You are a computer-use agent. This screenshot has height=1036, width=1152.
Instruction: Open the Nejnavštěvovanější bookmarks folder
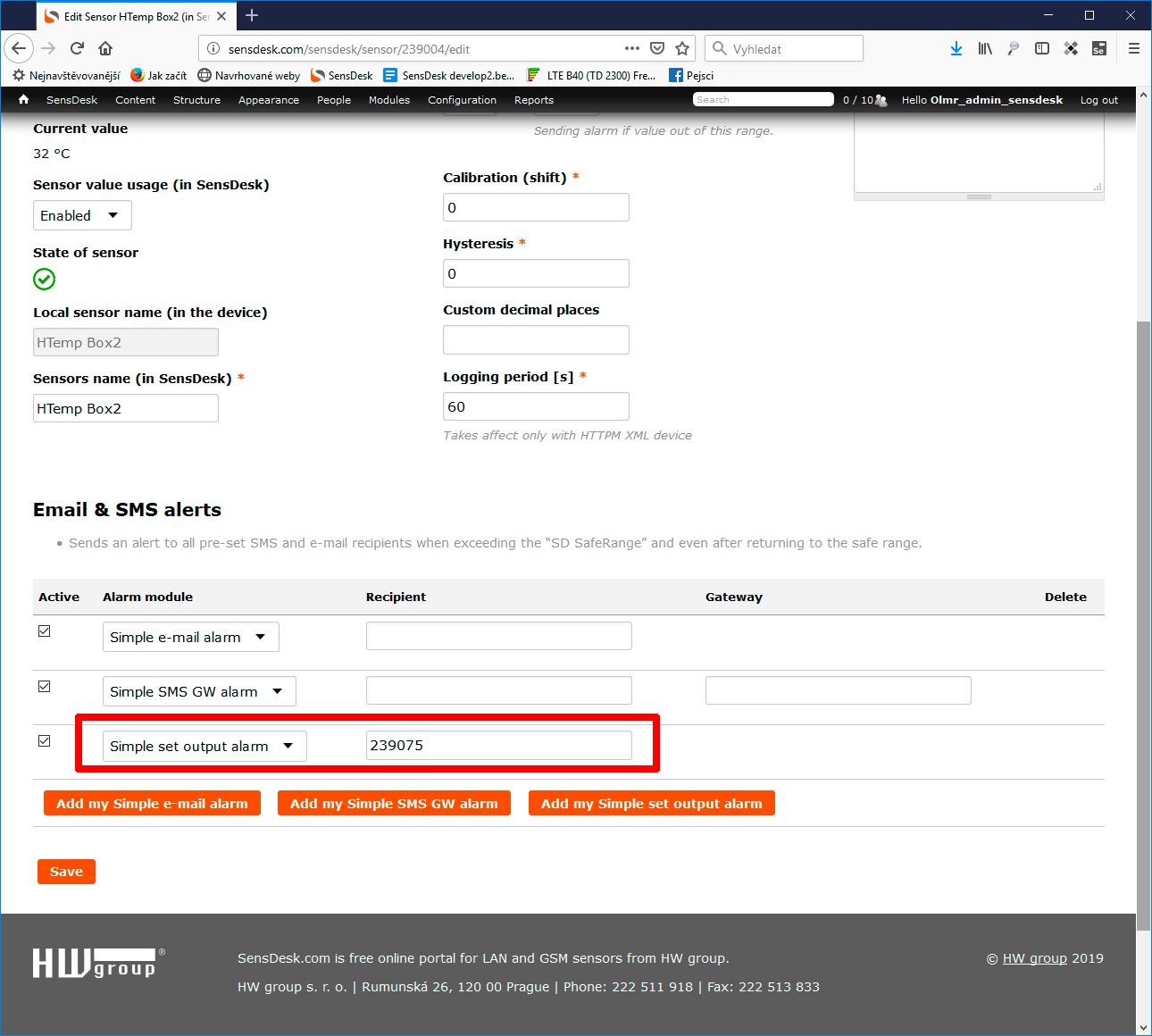click(66, 75)
